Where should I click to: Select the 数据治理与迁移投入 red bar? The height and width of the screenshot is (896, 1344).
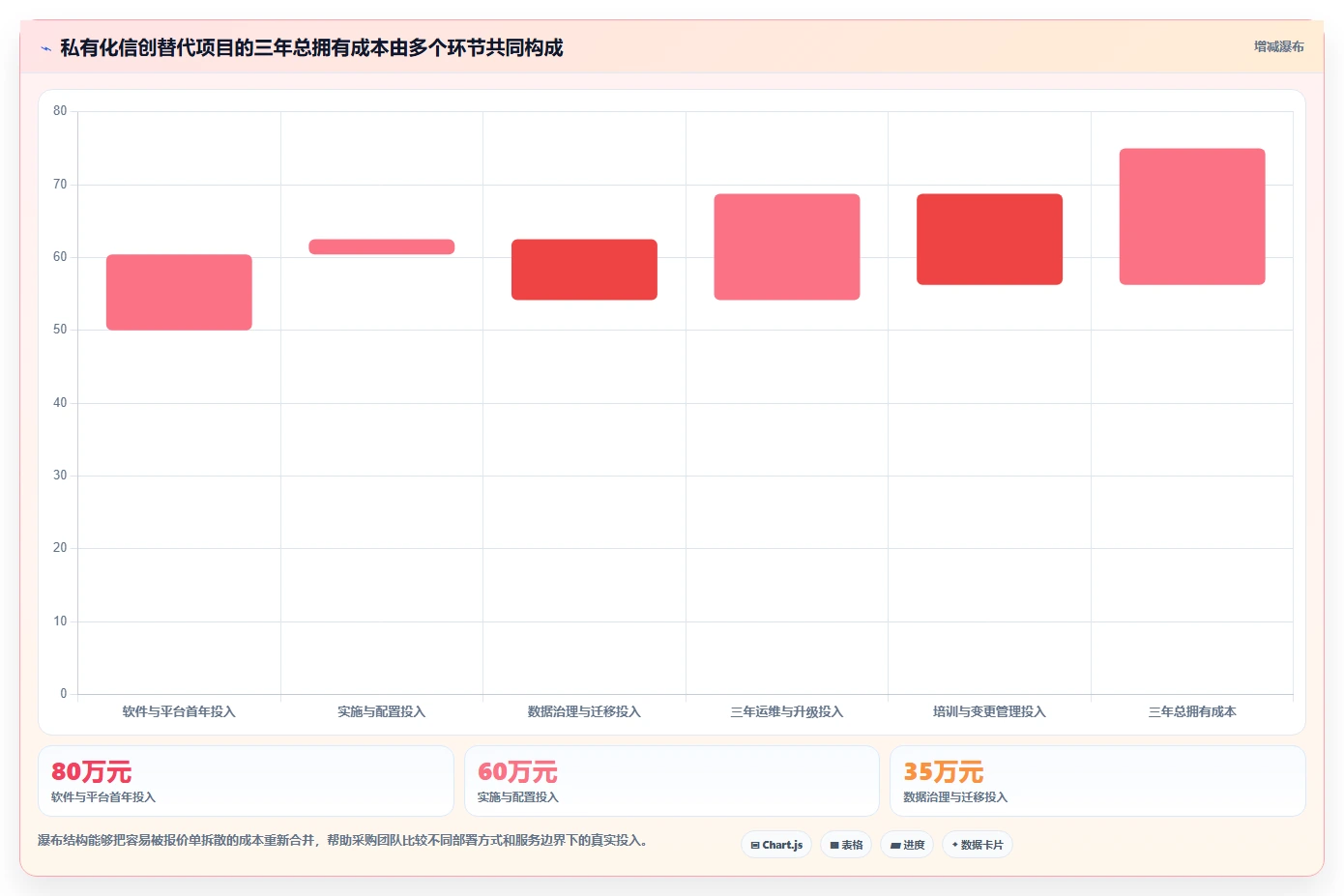pyautogui.click(x=584, y=270)
